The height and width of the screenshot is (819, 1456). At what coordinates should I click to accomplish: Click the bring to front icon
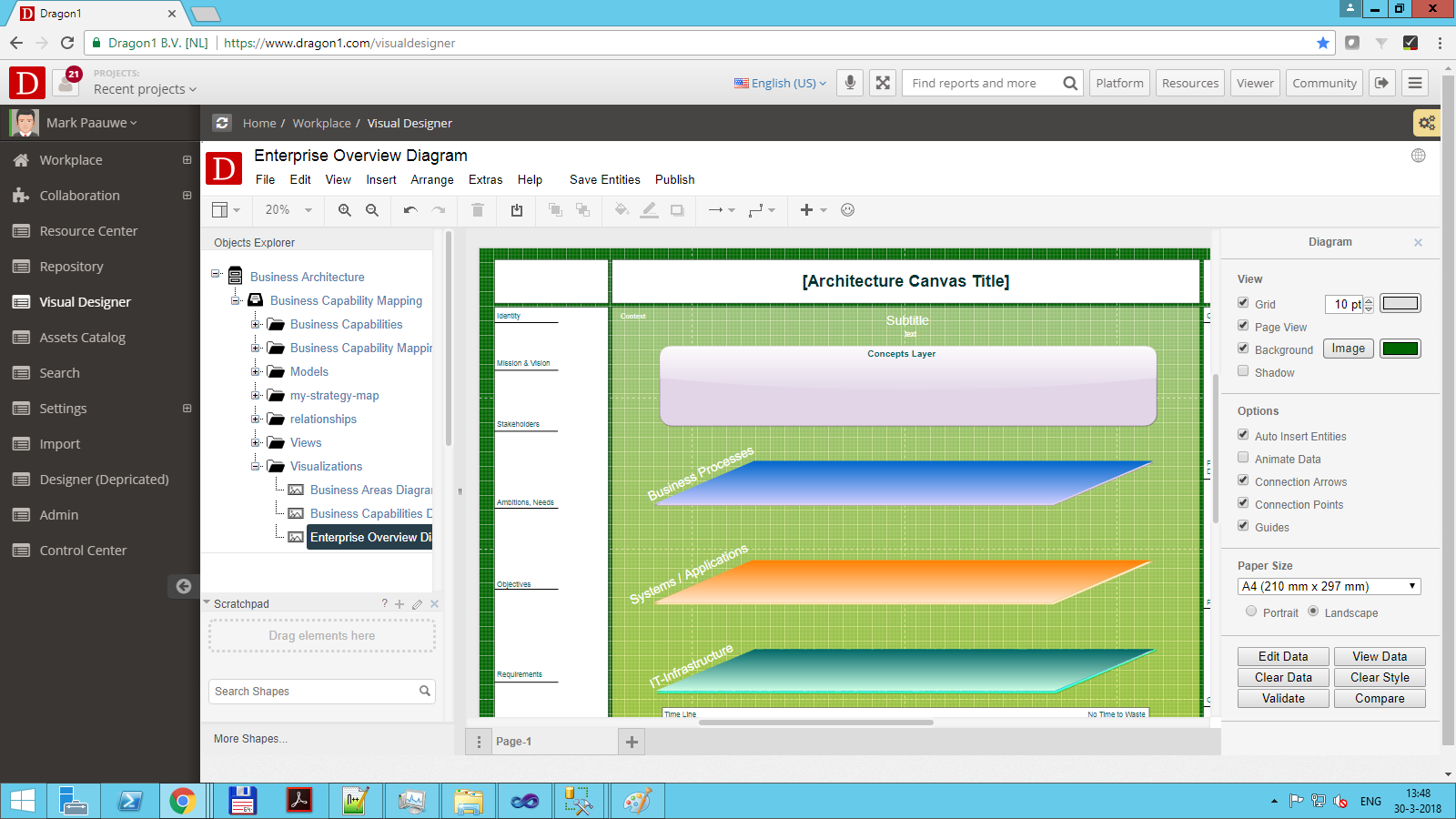click(555, 210)
